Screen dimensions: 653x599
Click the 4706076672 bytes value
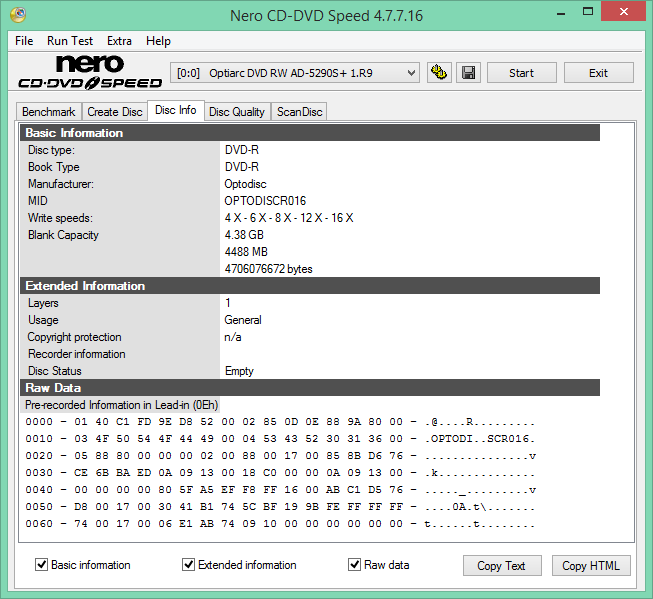click(x=269, y=269)
